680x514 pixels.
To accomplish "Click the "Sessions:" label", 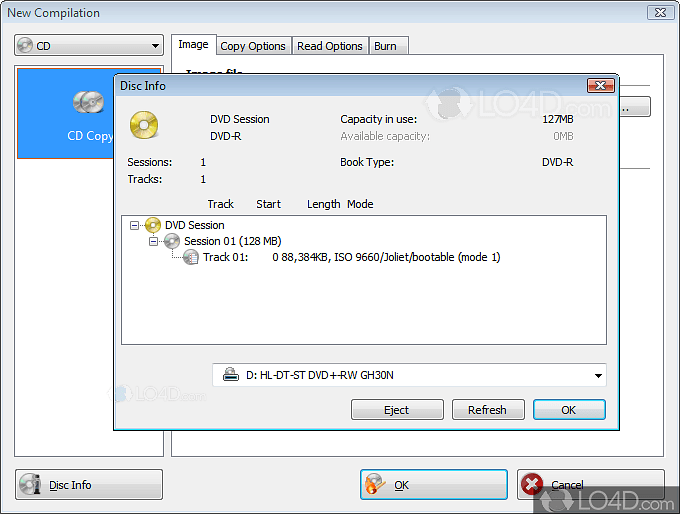I will pos(150,162).
